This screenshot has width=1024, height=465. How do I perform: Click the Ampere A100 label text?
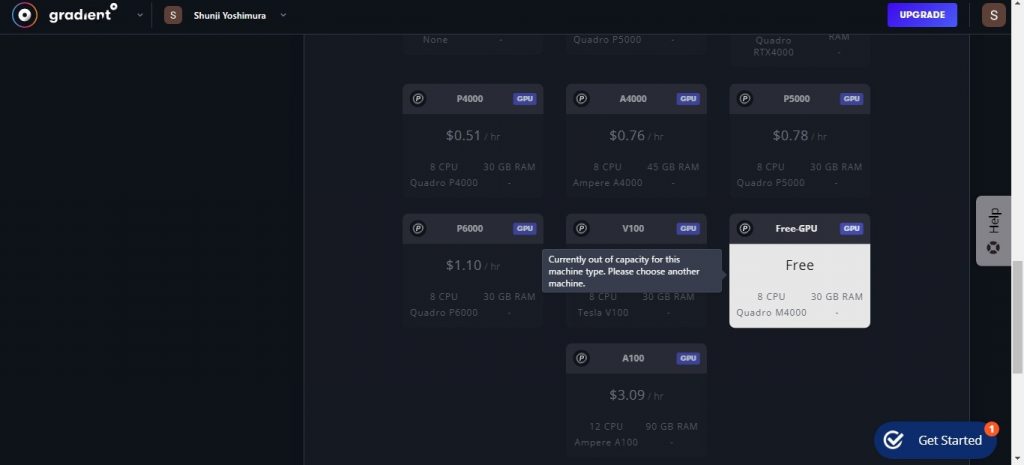[606, 442]
